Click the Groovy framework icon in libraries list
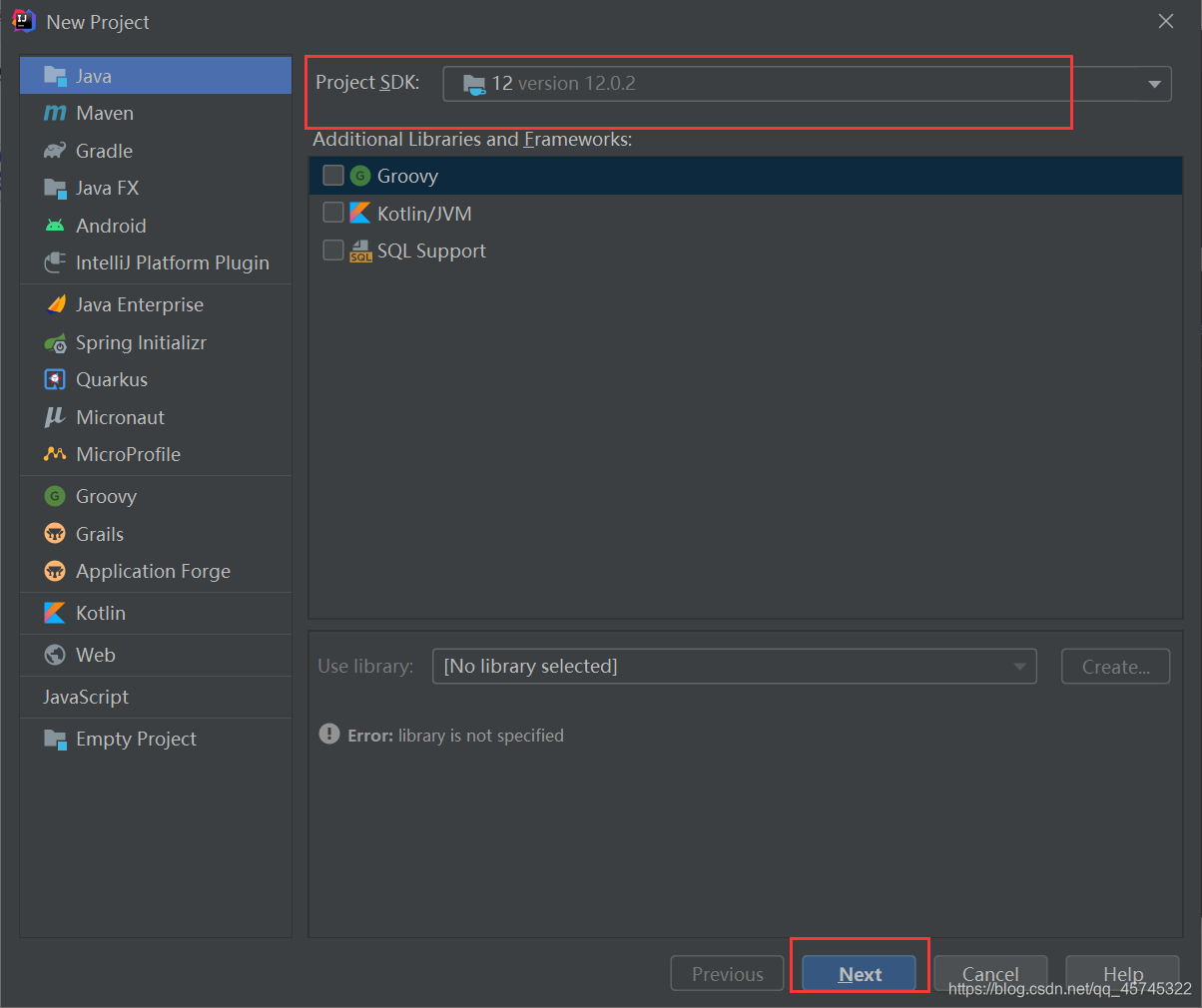Viewport: 1202px width, 1008px height. [360, 176]
